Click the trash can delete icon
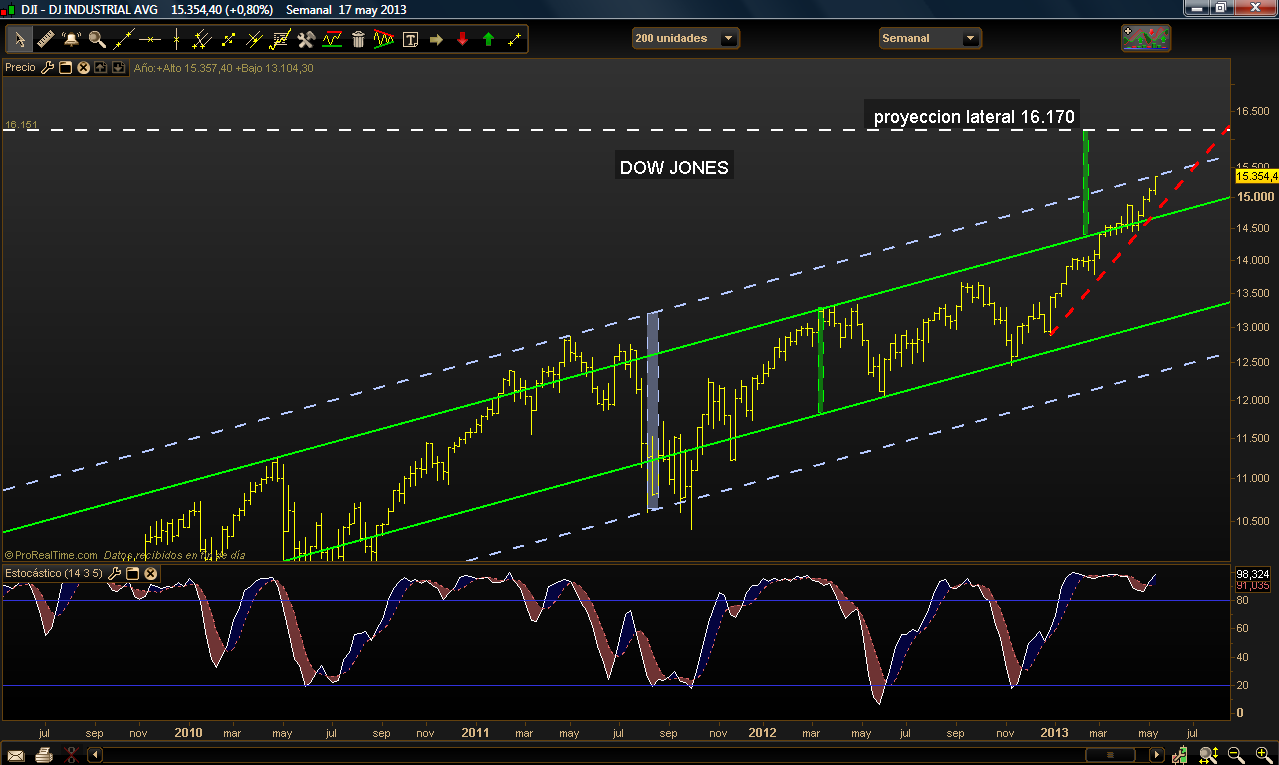The height and width of the screenshot is (765, 1279). (358, 39)
